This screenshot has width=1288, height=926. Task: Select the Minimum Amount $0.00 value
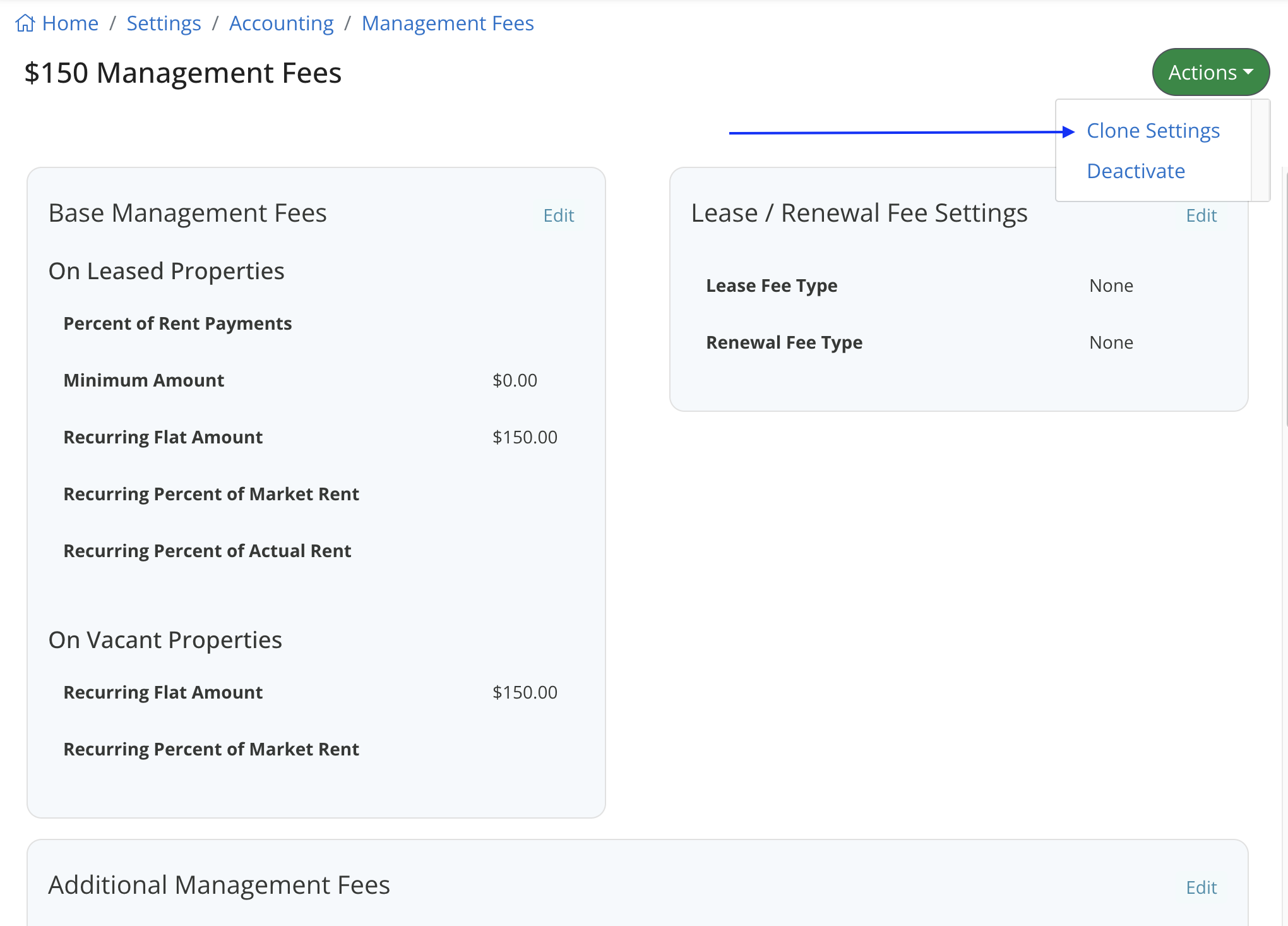point(515,380)
